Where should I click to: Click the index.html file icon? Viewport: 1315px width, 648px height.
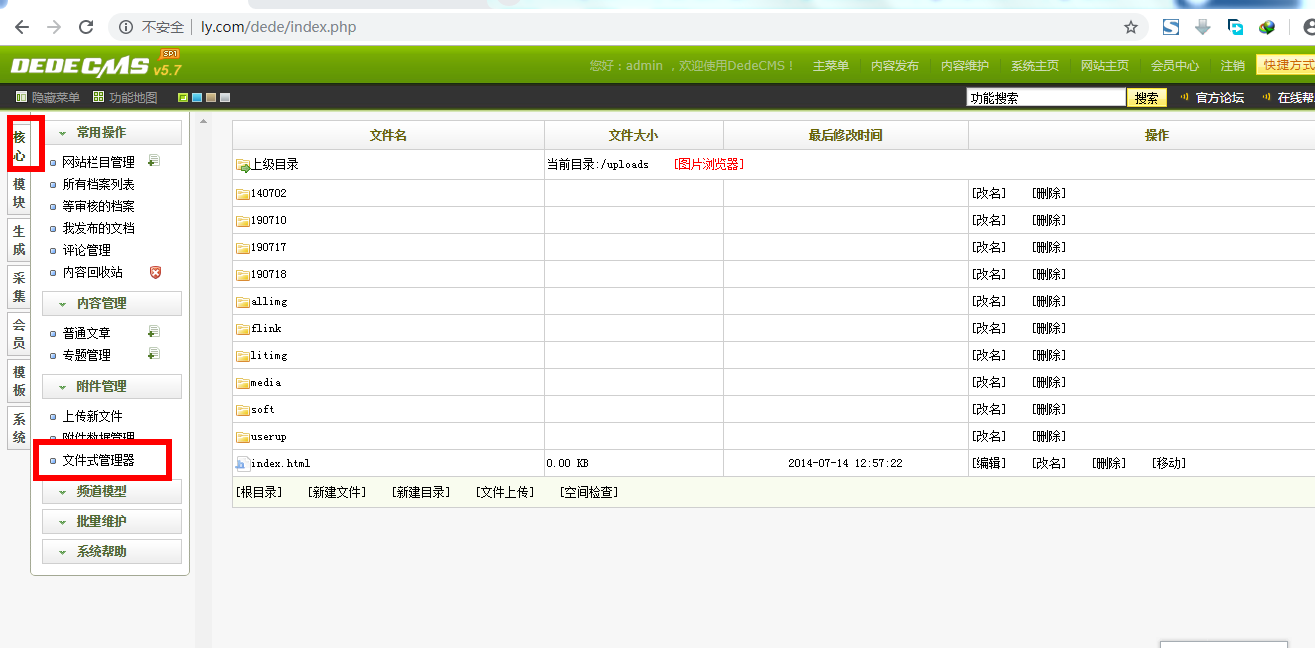(x=242, y=464)
